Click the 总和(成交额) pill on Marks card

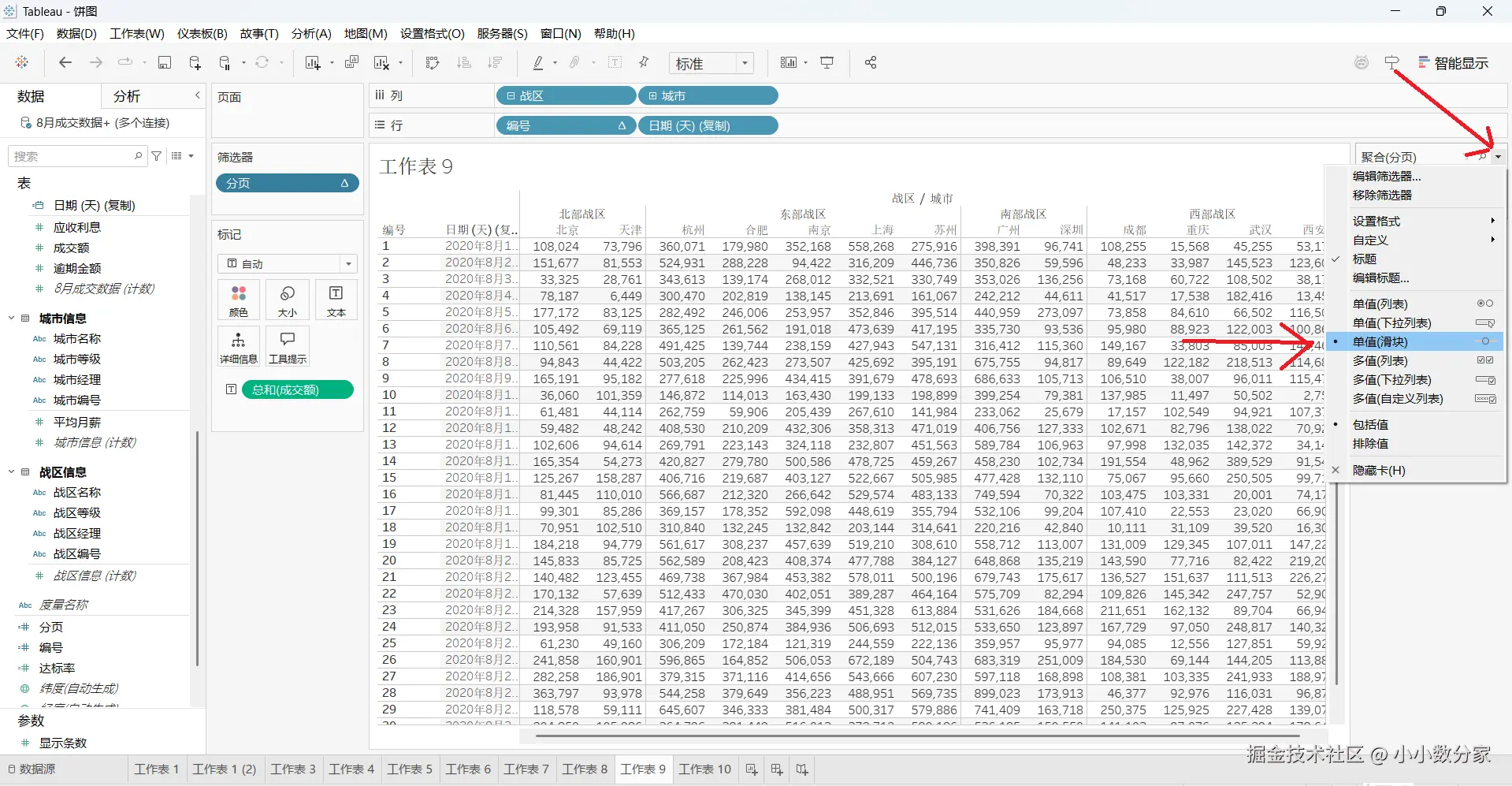pyautogui.click(x=298, y=389)
